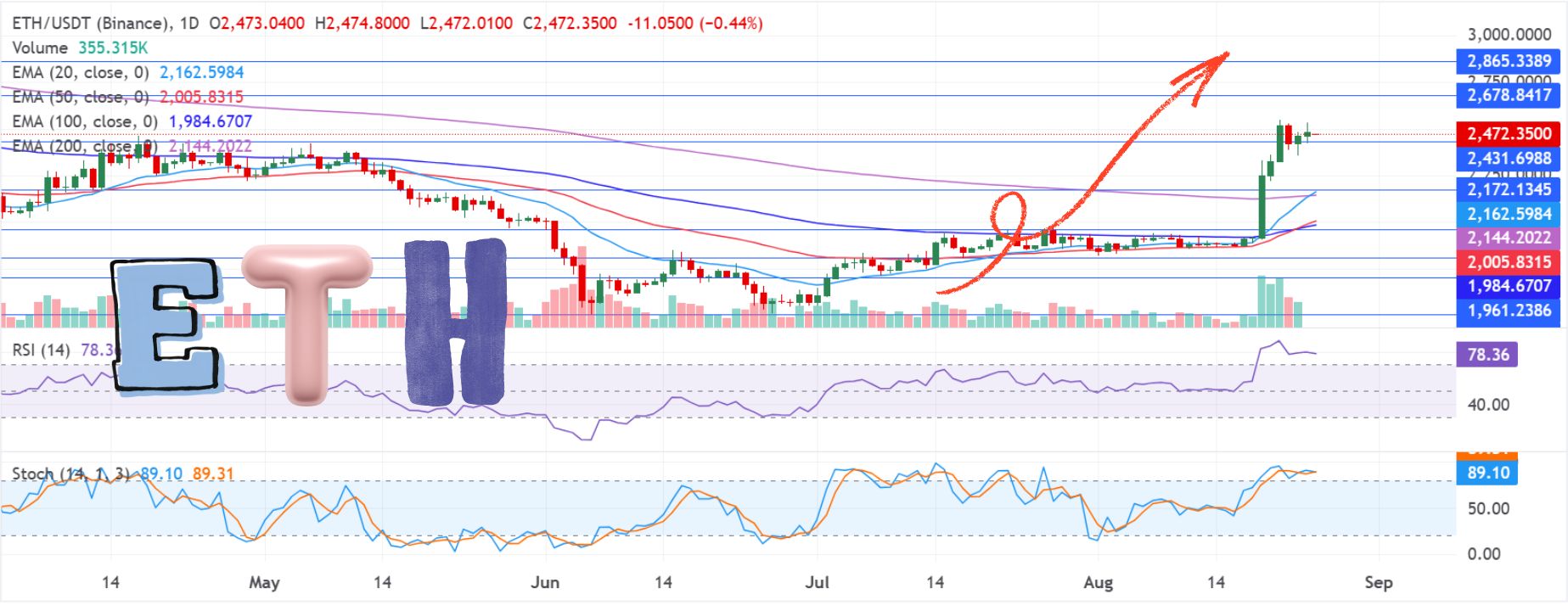The width and height of the screenshot is (1568, 611).
Task: Click the 2,431.6988 price-axis tag
Action: (x=1509, y=158)
